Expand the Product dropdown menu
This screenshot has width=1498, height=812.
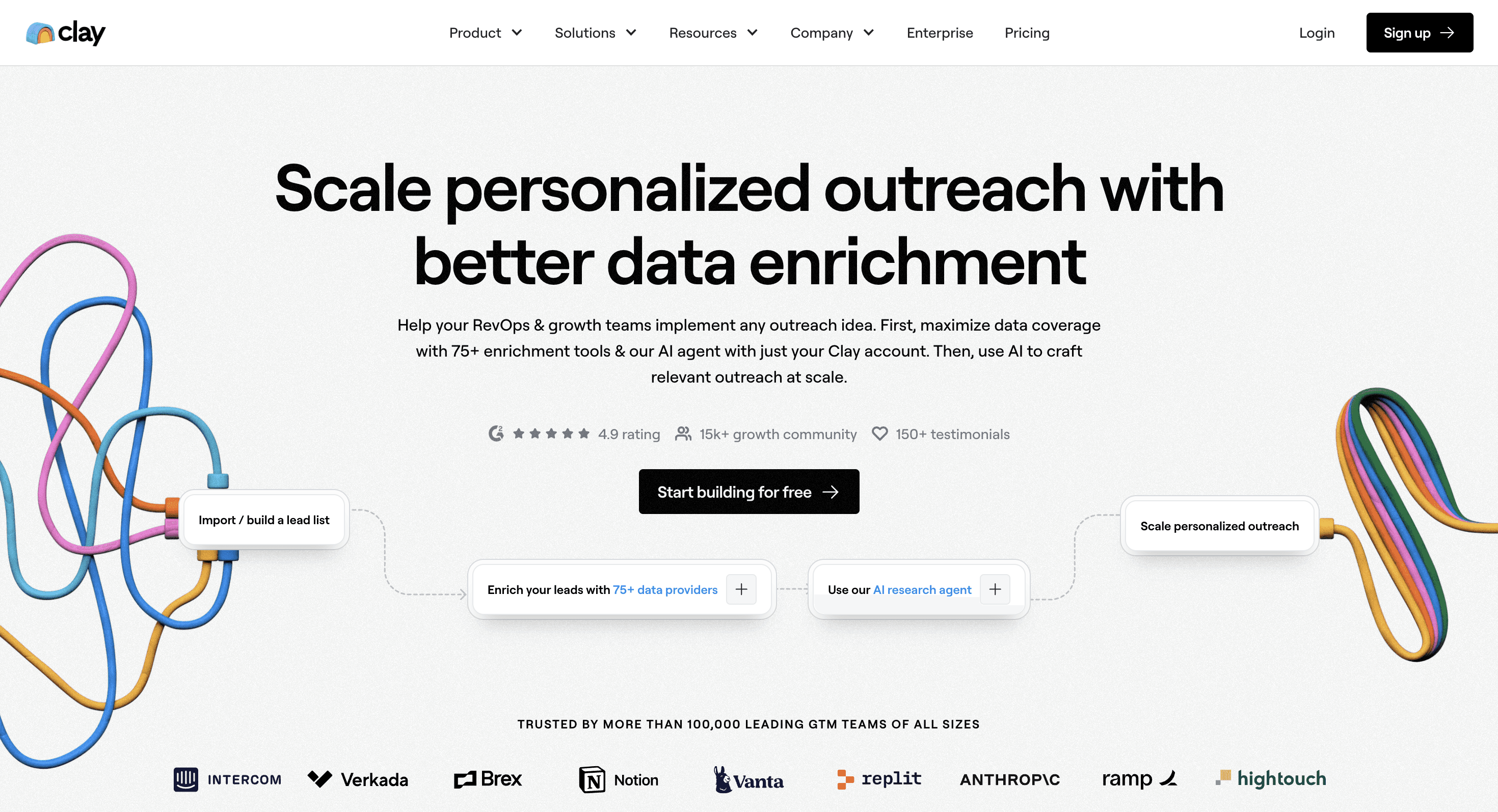pyautogui.click(x=485, y=33)
